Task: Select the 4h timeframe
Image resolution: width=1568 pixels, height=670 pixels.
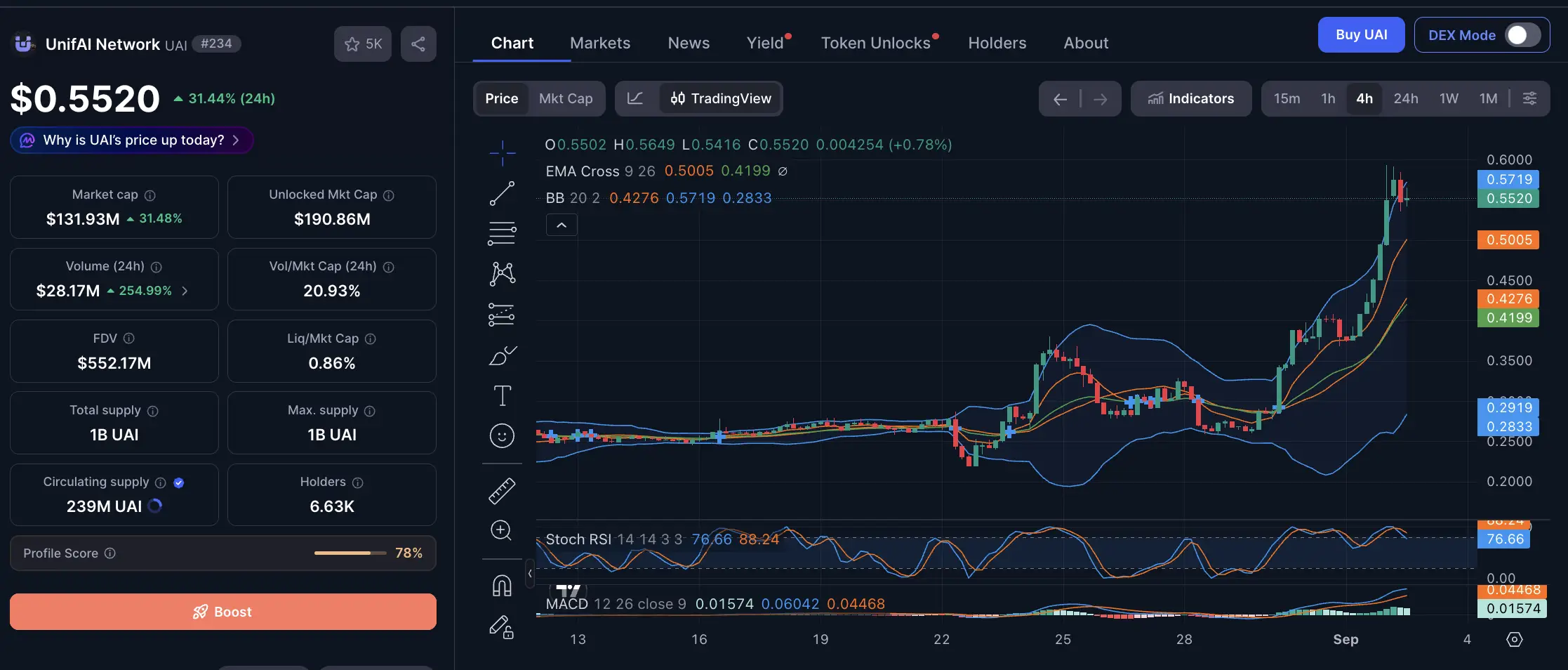Action: pos(1364,98)
